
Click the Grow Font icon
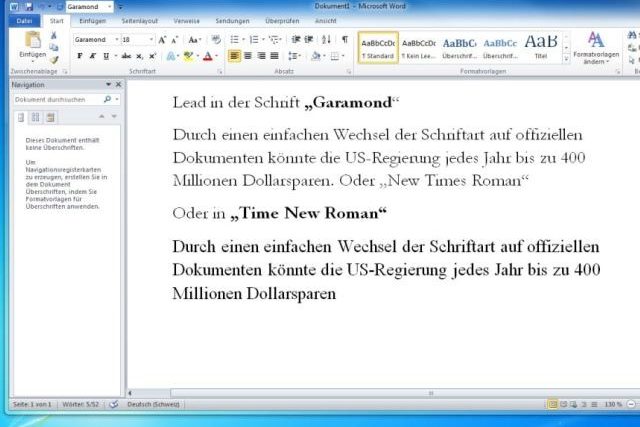tap(162, 40)
